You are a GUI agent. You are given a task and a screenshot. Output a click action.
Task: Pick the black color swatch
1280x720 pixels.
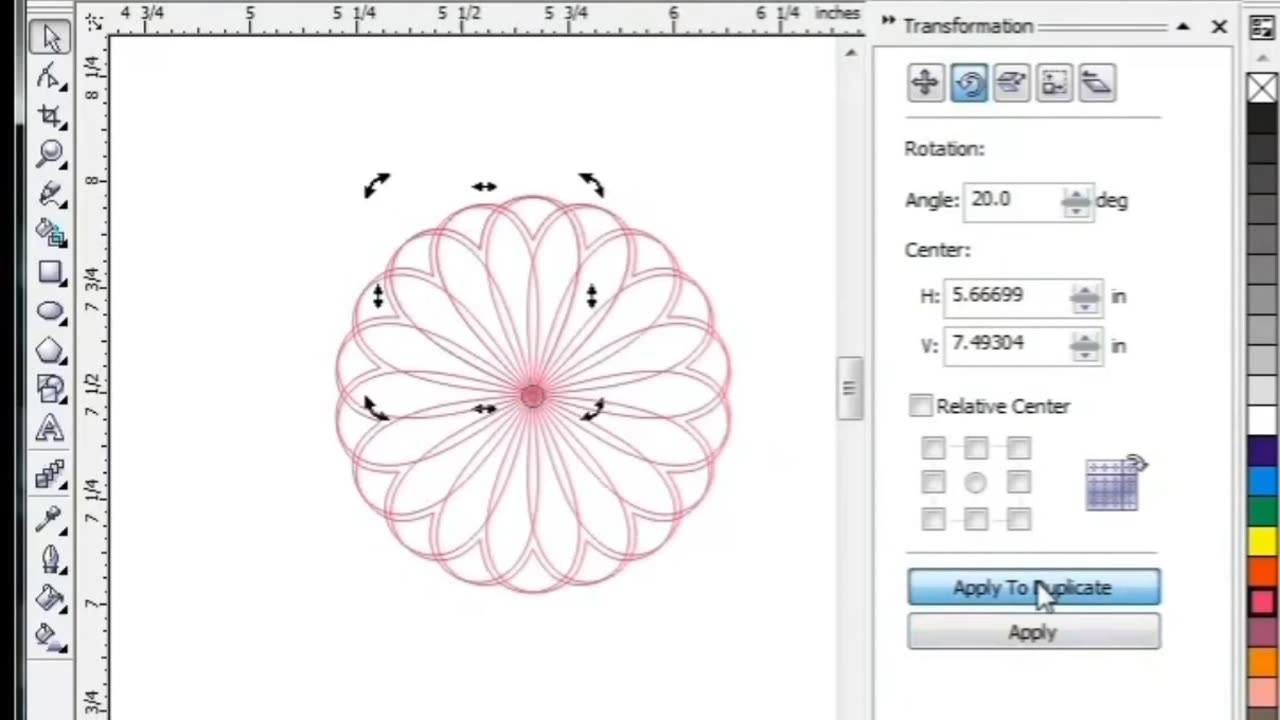click(1262, 118)
